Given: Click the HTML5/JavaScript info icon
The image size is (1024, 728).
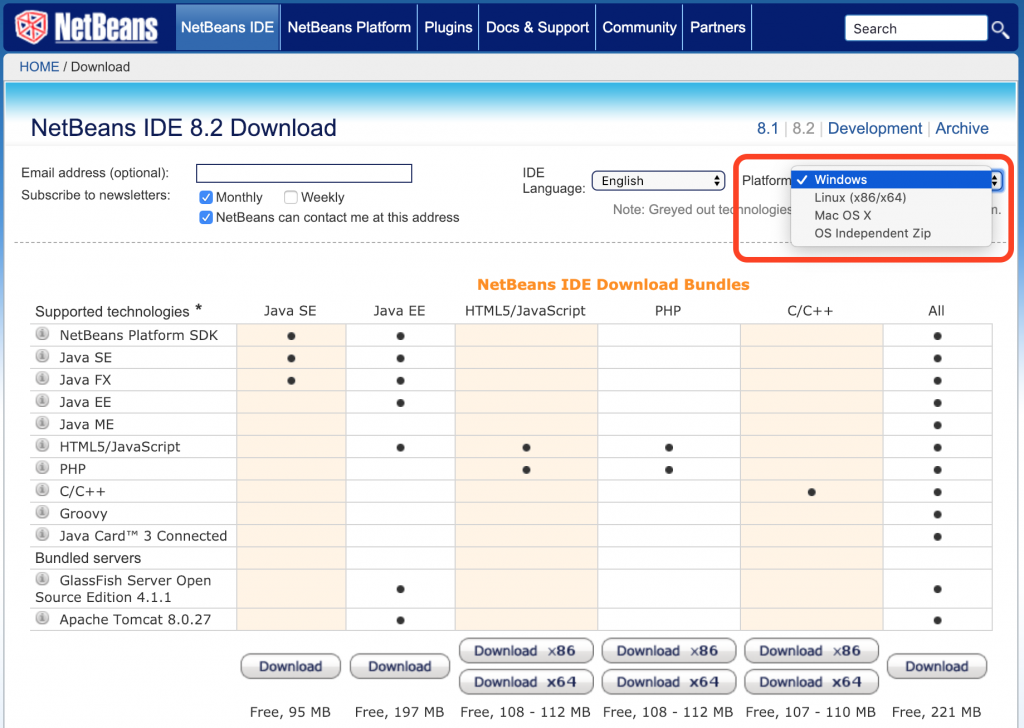Looking at the screenshot, I should click(x=41, y=446).
